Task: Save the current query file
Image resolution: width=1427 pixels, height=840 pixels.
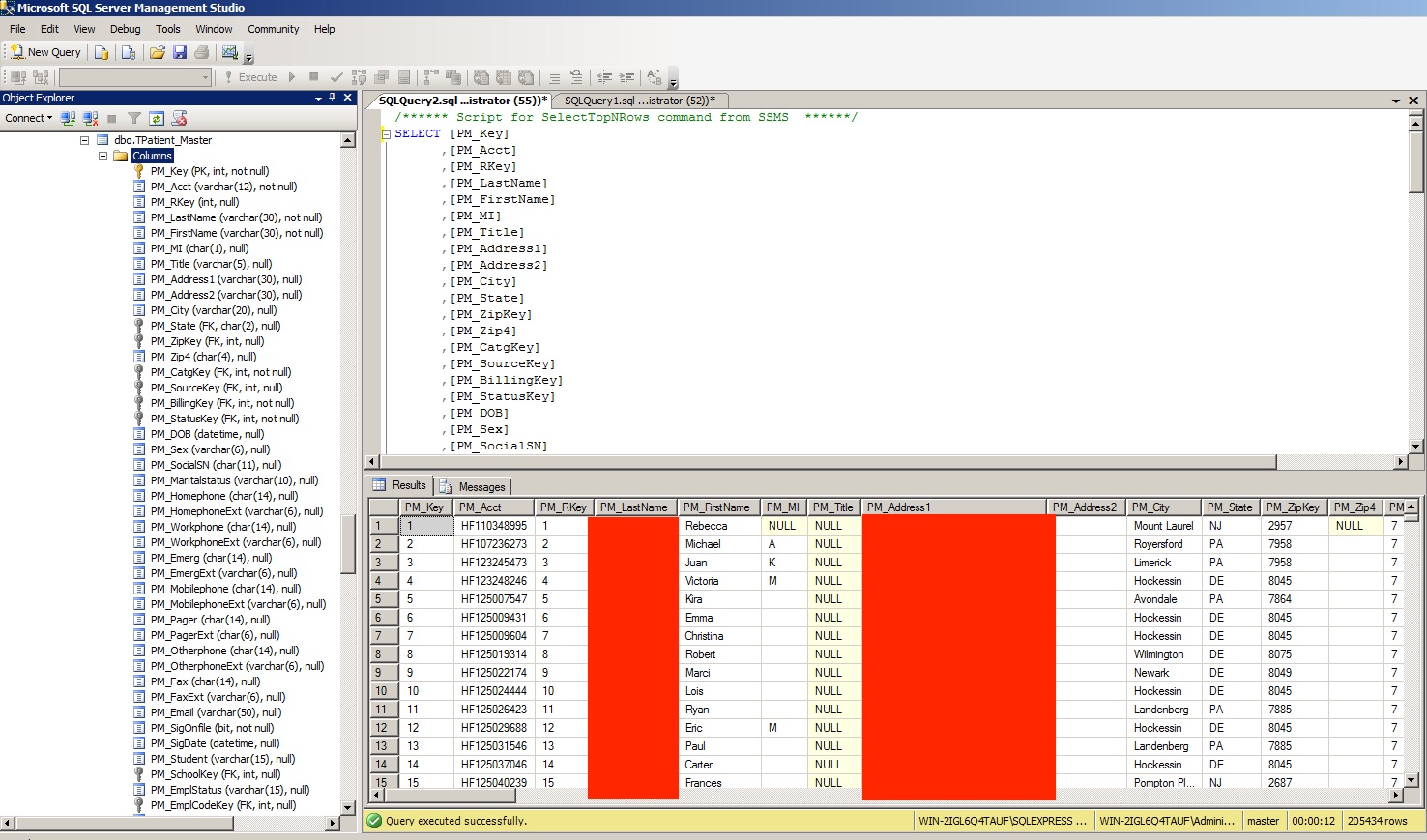Action: point(180,52)
